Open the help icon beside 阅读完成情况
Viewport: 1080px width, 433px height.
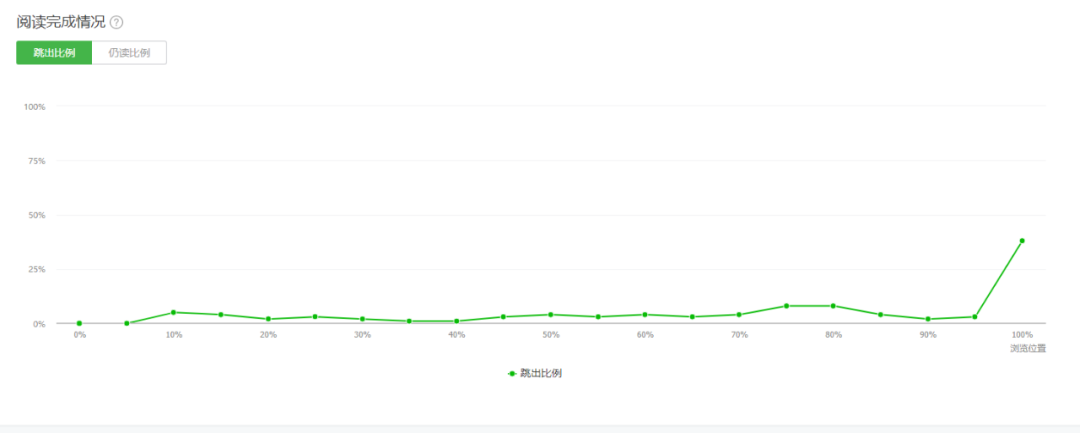(x=116, y=23)
